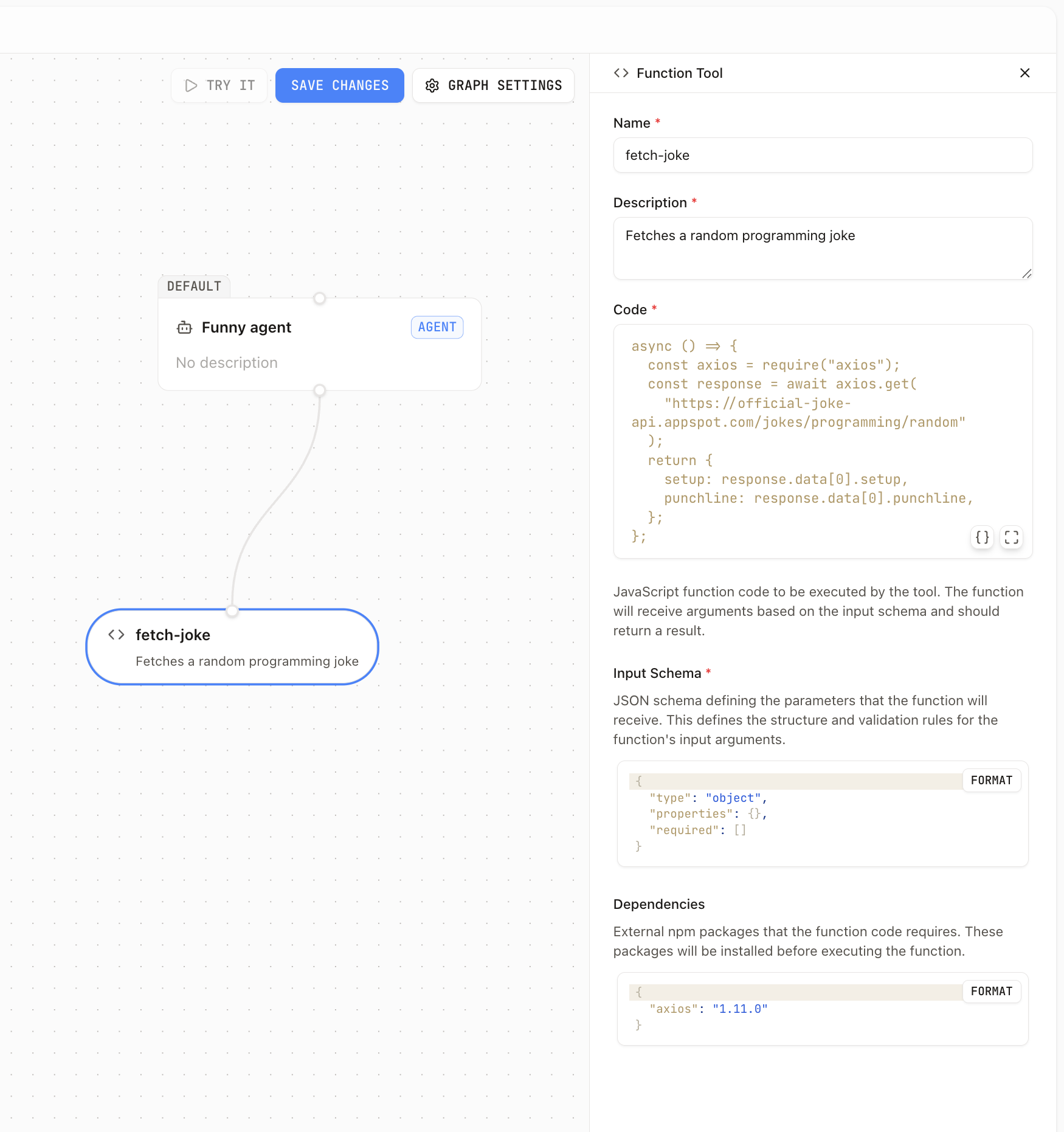Click the DEFAULT label above the Funny agent node
The height and width of the screenshot is (1132, 1064).
194,286
